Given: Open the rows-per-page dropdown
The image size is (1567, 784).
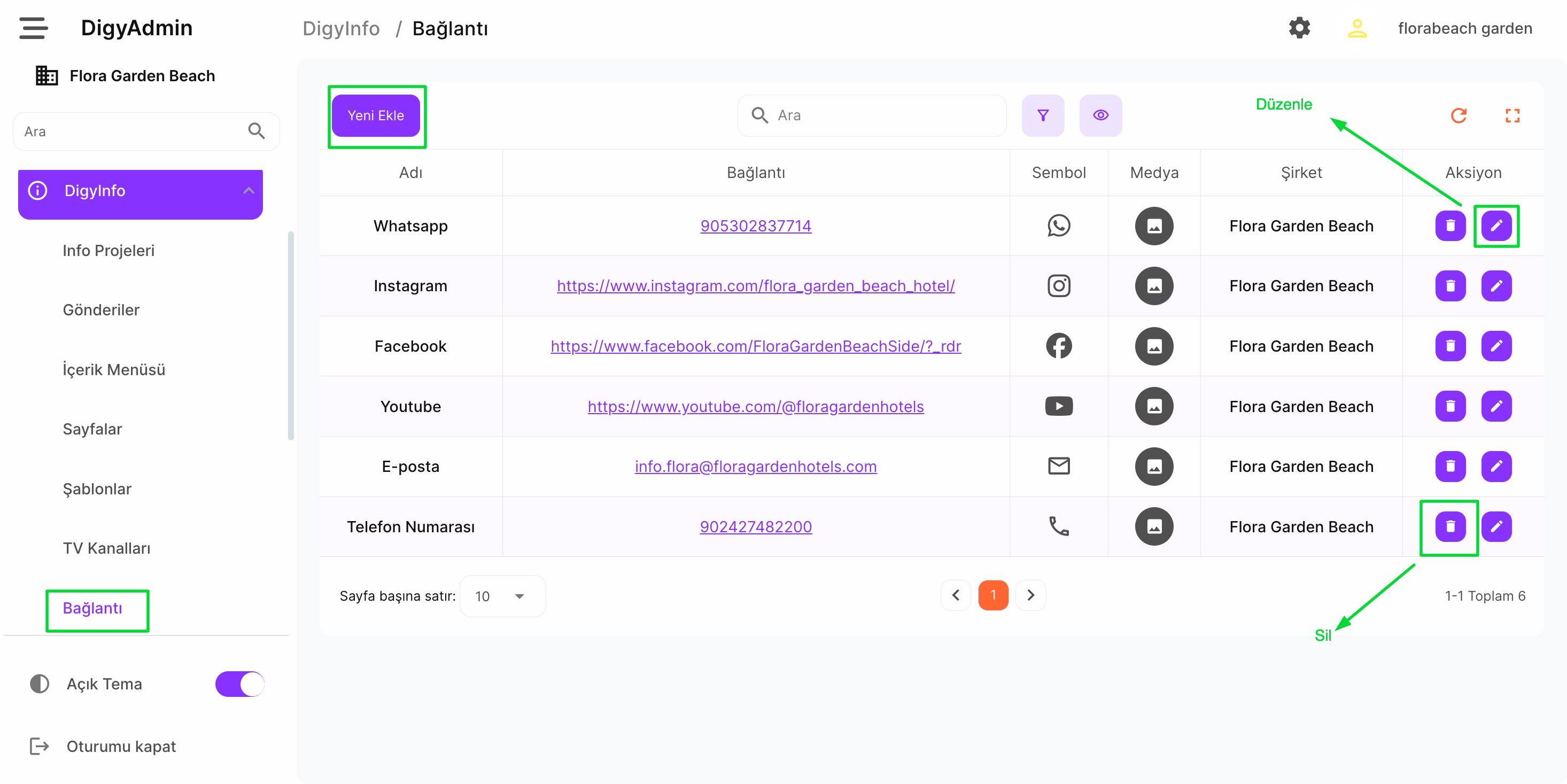Looking at the screenshot, I should click(x=502, y=596).
